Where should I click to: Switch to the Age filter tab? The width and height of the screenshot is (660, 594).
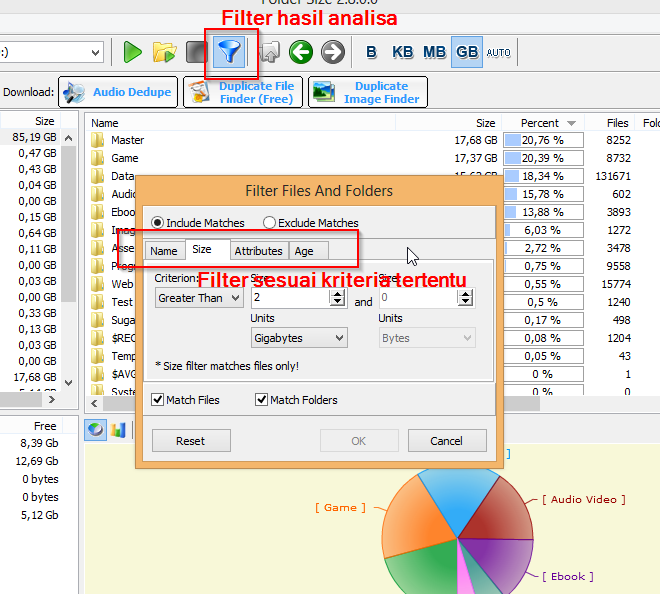304,251
